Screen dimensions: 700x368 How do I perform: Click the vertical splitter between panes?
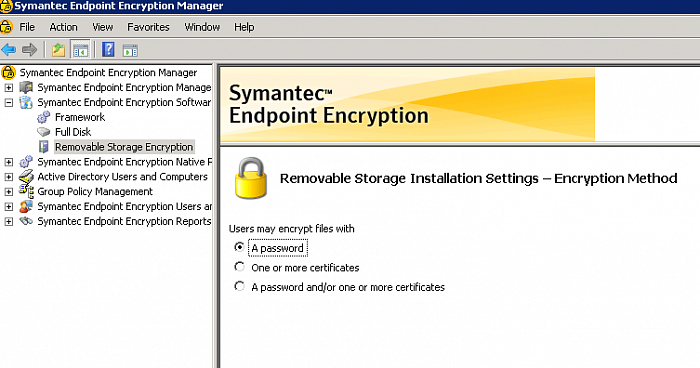215,215
